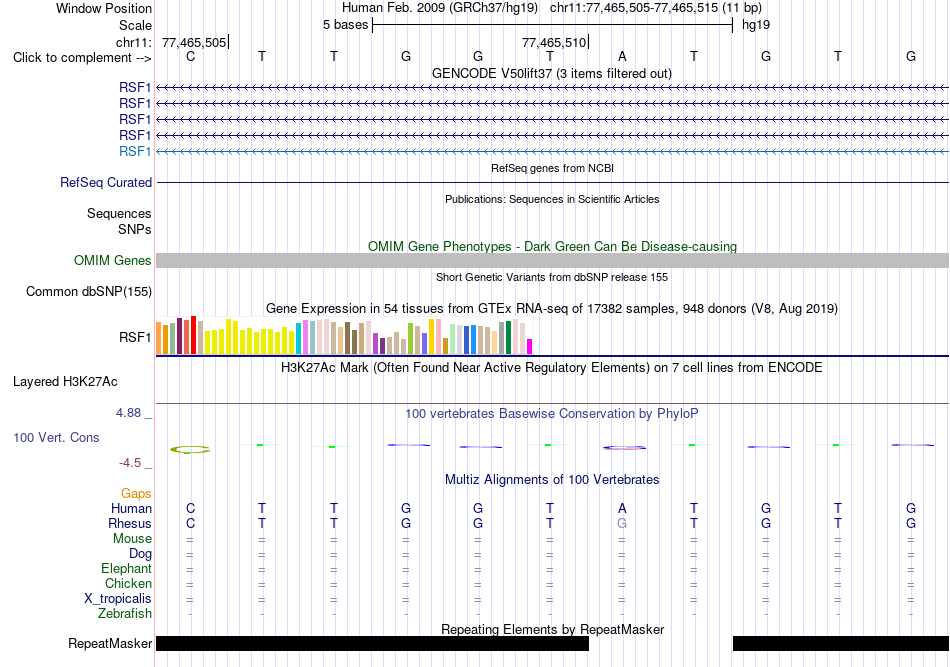Image resolution: width=950 pixels, height=667 pixels.
Task: Open '100 vertebrates Basewise Conservation by PhyloP' title
Action: coord(552,414)
